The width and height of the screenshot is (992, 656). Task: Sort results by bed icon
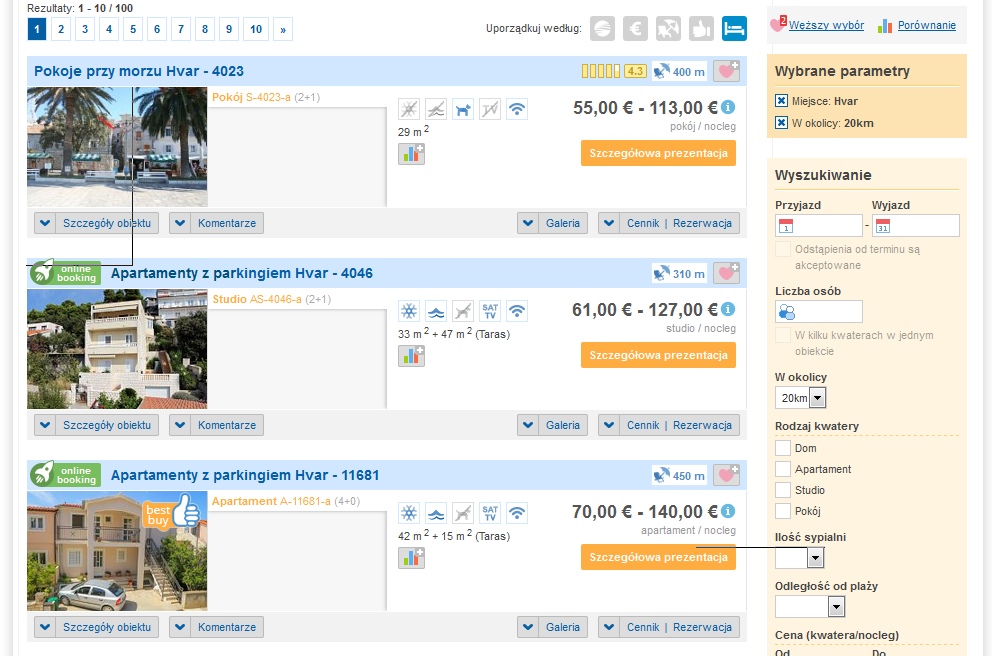click(735, 29)
